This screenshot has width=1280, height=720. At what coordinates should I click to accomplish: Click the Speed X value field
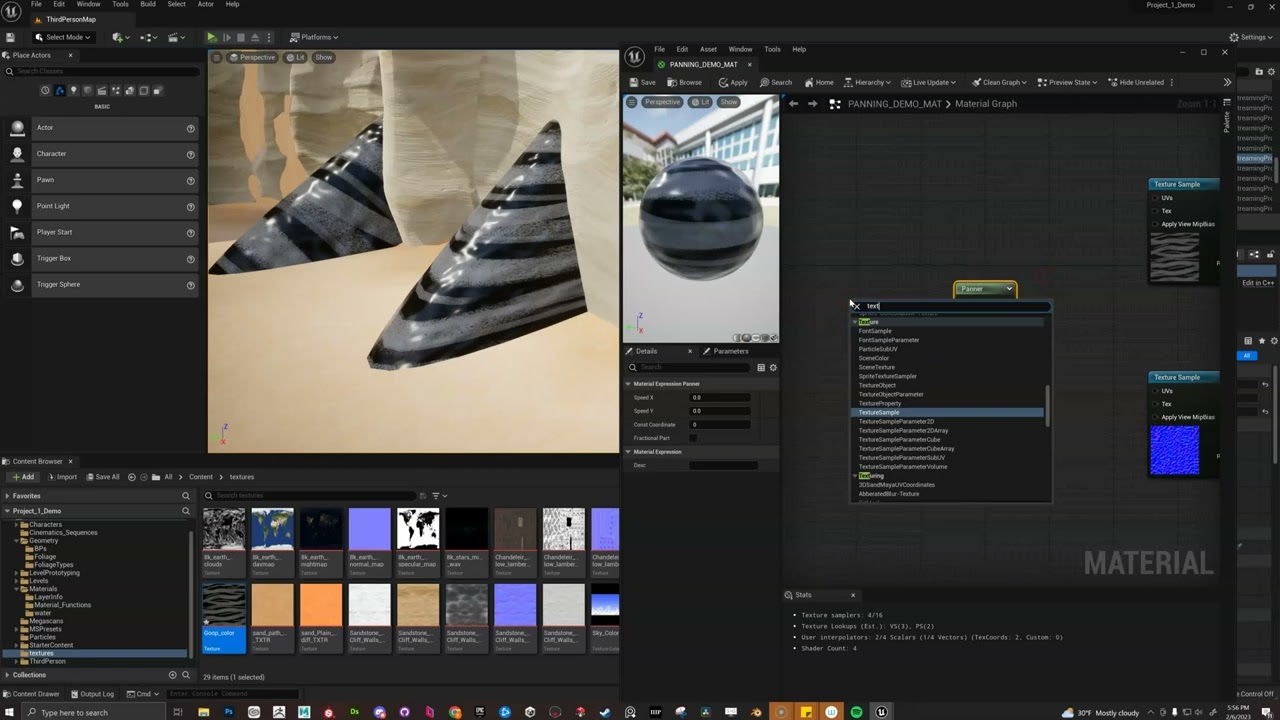pos(720,397)
